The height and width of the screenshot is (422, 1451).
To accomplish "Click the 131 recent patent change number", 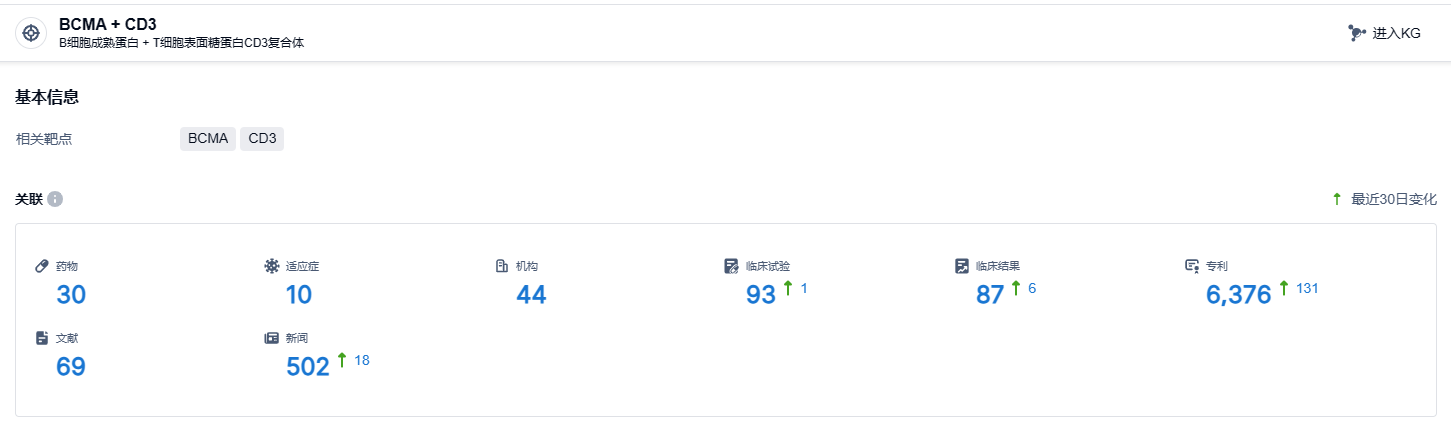I will [1307, 289].
